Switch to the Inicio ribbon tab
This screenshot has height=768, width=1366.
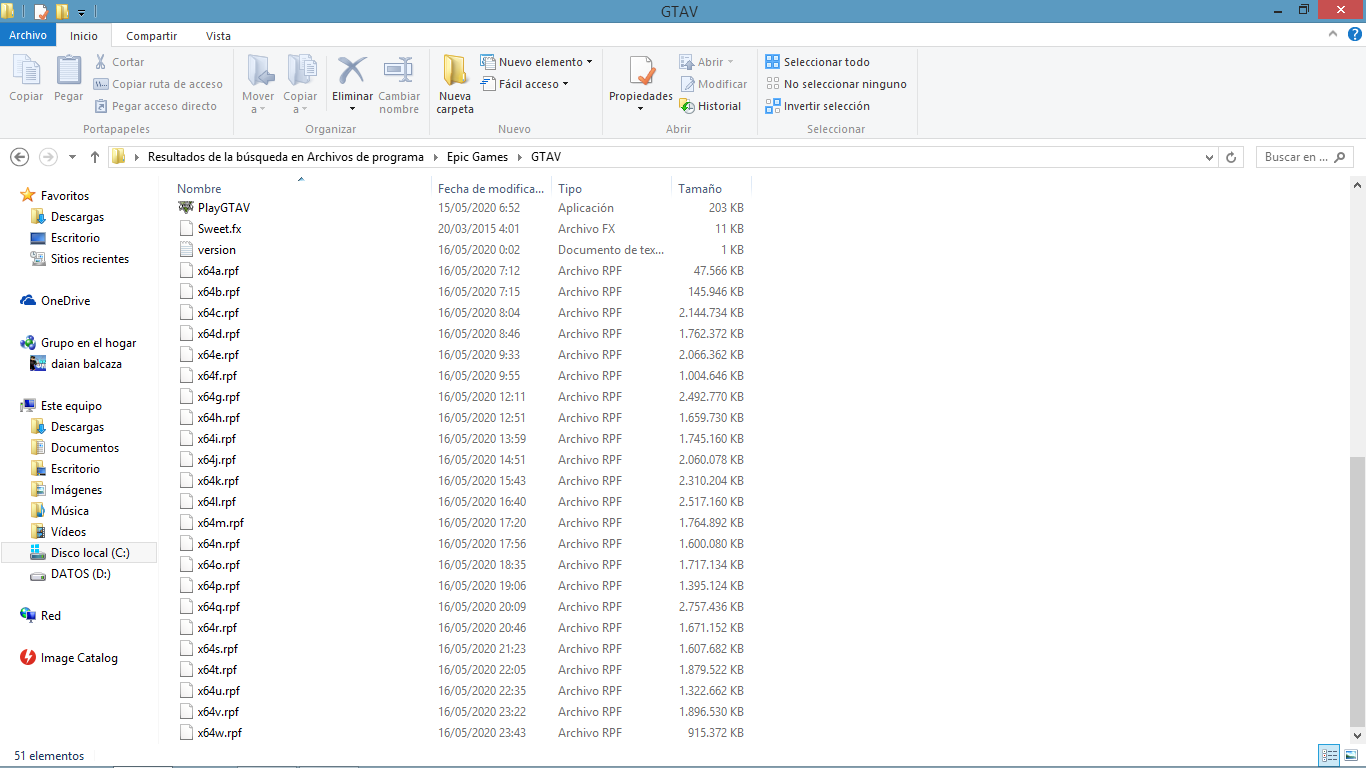click(x=84, y=35)
